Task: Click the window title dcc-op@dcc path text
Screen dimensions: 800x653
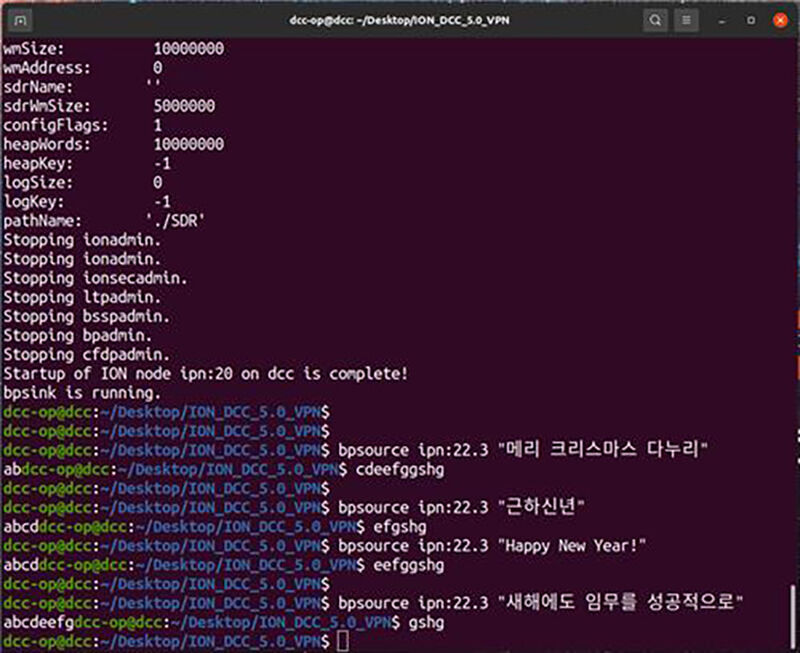Action: [399, 20]
